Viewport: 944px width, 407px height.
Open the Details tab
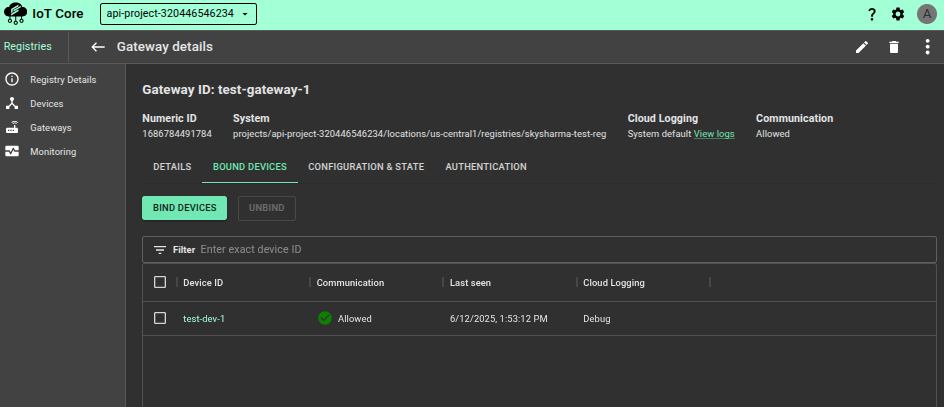(x=172, y=167)
